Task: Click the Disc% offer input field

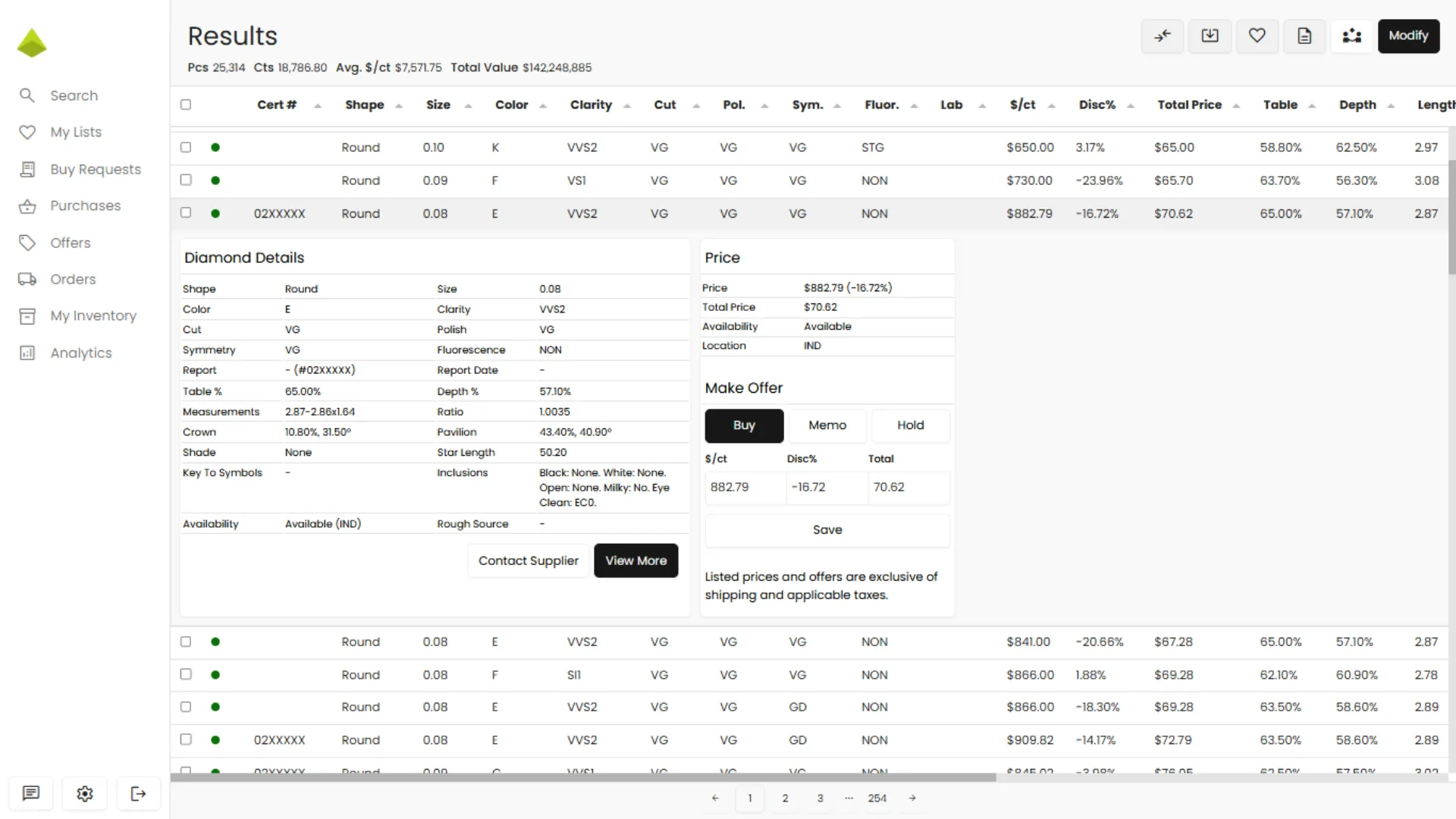Action: pos(827,488)
